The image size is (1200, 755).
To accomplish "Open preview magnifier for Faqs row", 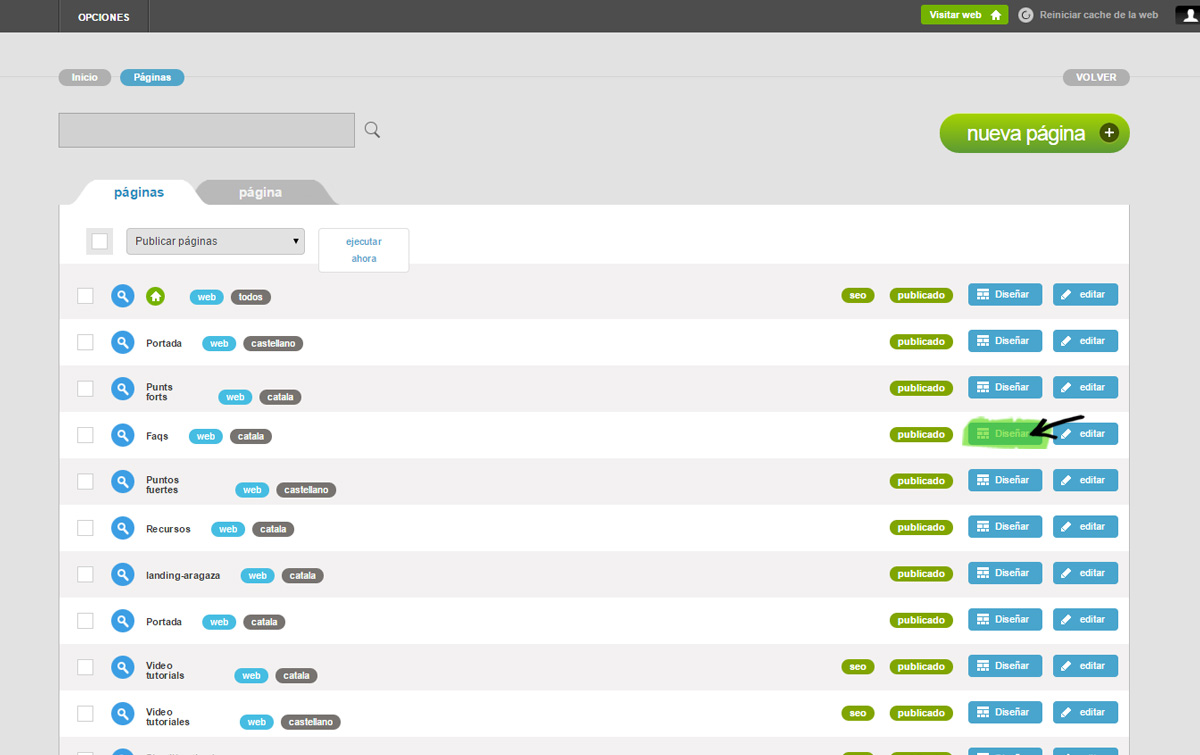I will coord(122,436).
